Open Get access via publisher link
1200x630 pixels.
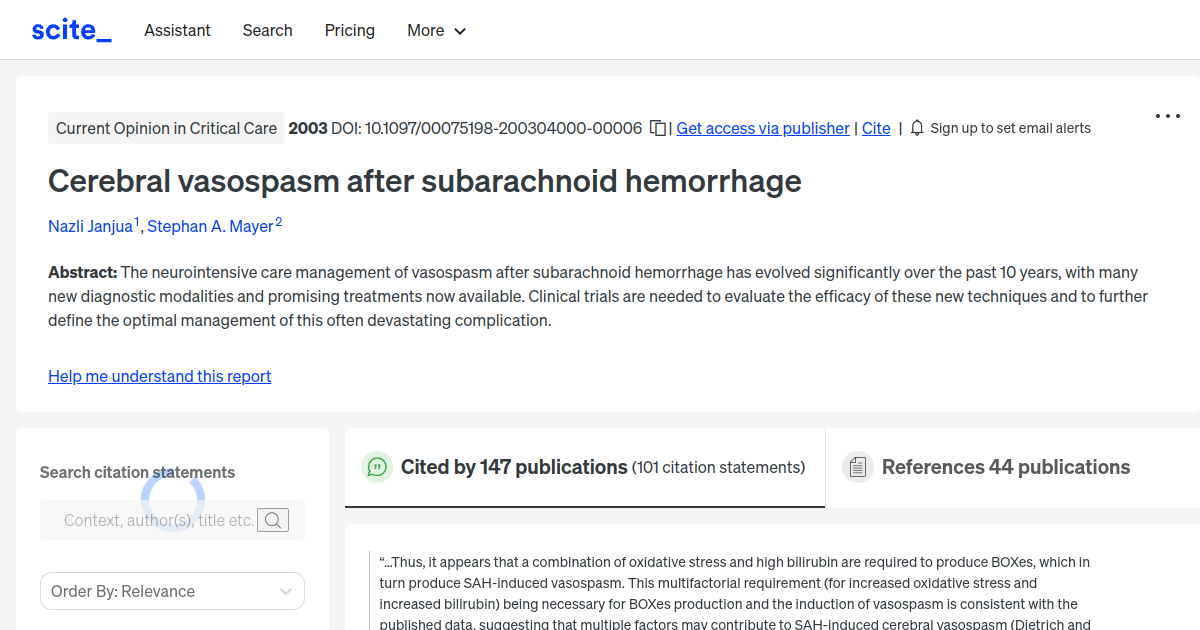762,128
